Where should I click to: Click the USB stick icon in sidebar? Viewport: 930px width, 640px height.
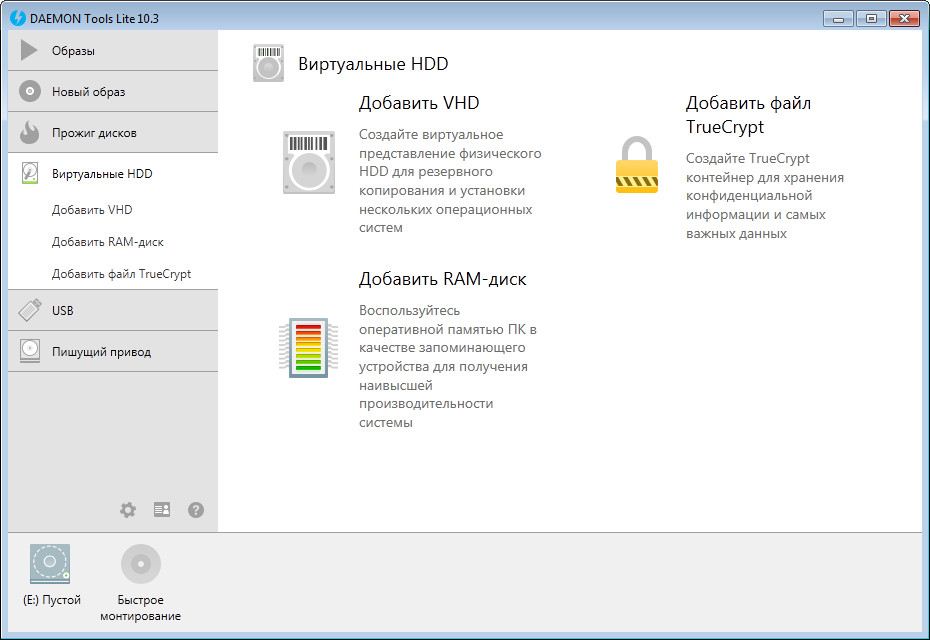coord(30,310)
